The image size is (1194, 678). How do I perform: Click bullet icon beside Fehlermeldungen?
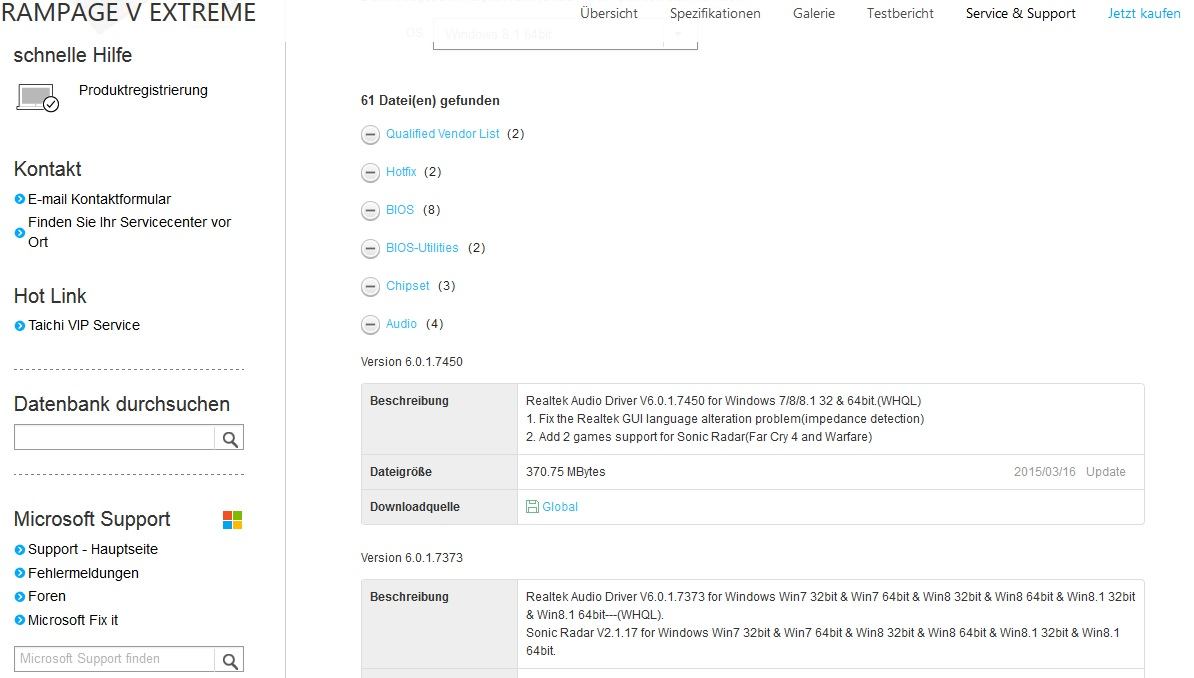[x=20, y=573]
